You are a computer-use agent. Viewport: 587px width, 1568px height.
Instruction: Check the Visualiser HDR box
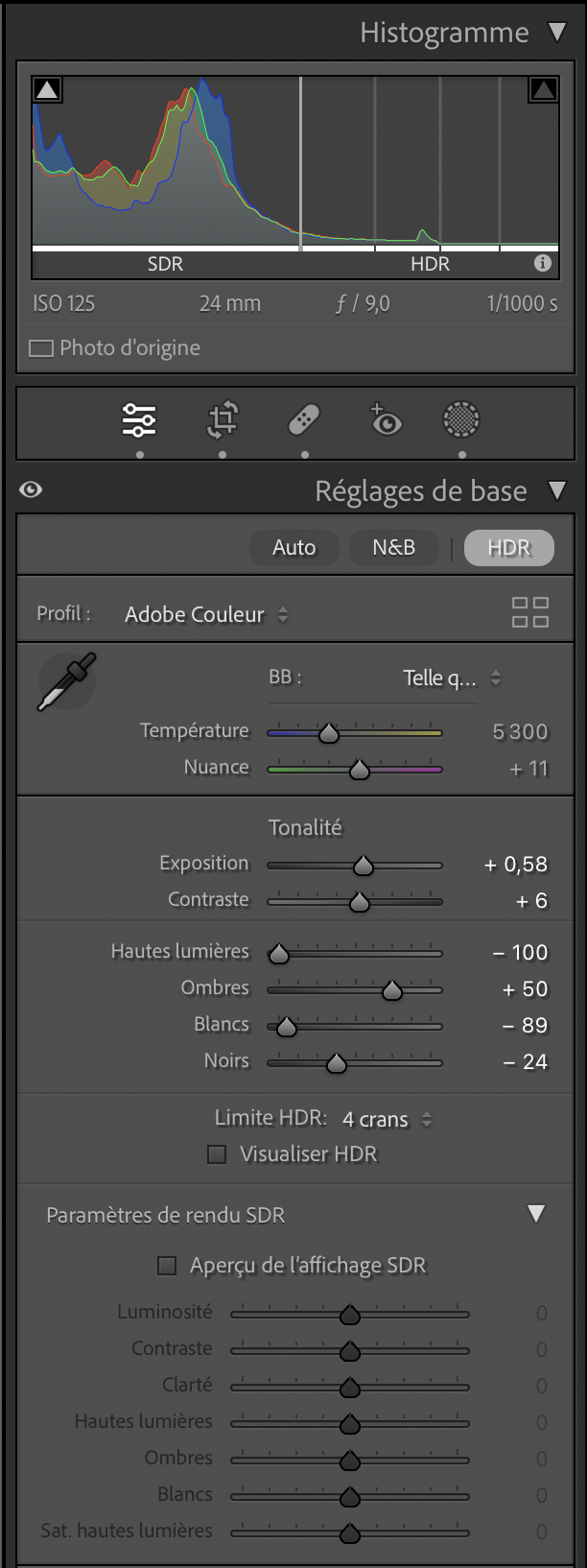217,1154
